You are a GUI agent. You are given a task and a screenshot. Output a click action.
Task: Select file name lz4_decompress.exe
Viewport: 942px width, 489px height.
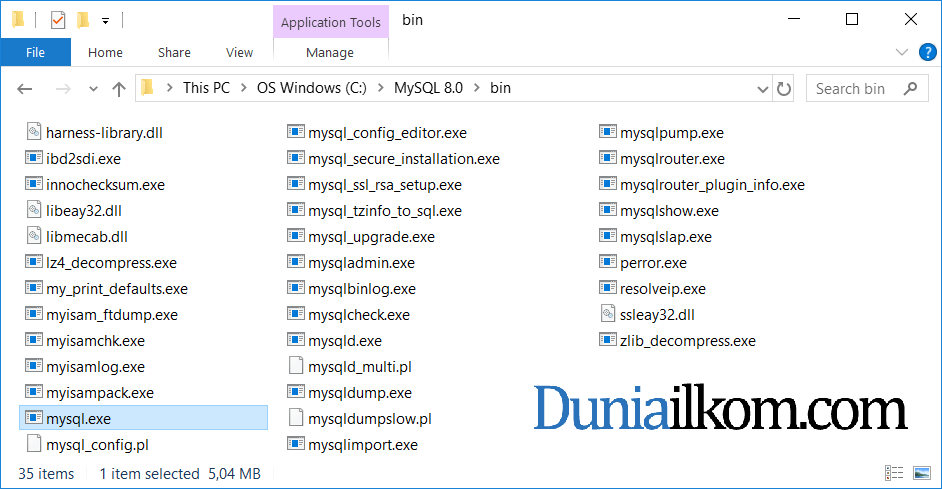click(x=112, y=263)
